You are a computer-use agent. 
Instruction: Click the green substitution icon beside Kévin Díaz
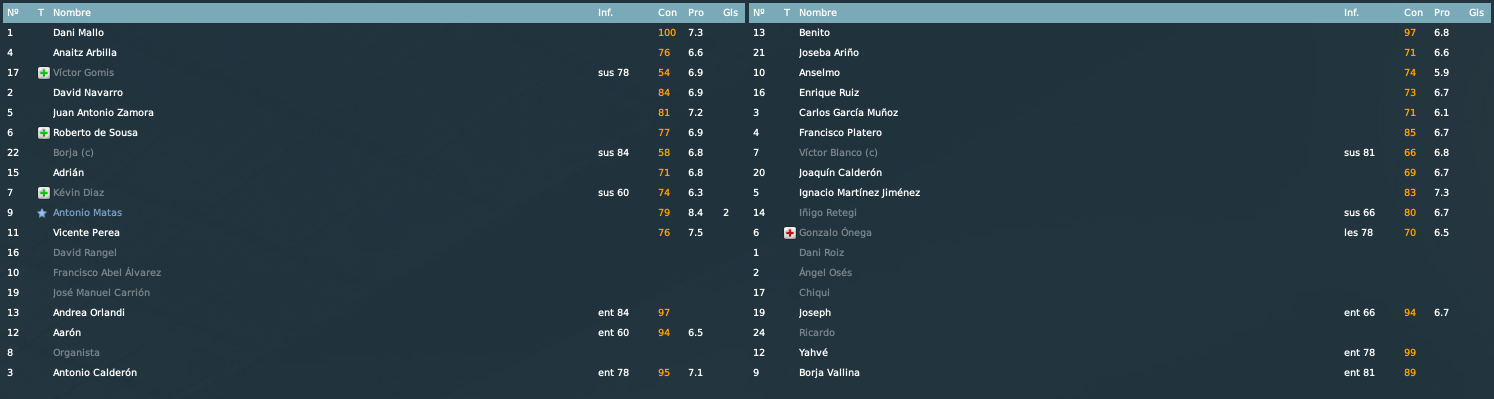pyautogui.click(x=43, y=193)
